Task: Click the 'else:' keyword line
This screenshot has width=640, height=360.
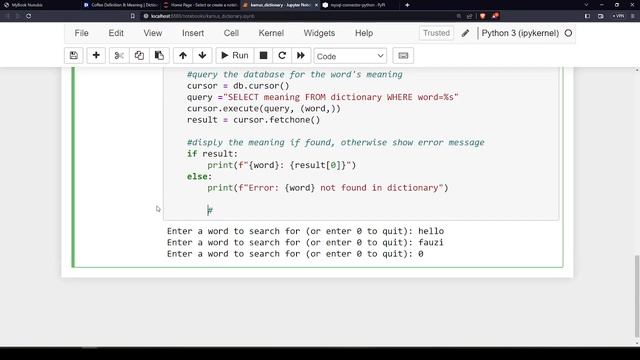Action: pyautogui.click(x=200, y=177)
